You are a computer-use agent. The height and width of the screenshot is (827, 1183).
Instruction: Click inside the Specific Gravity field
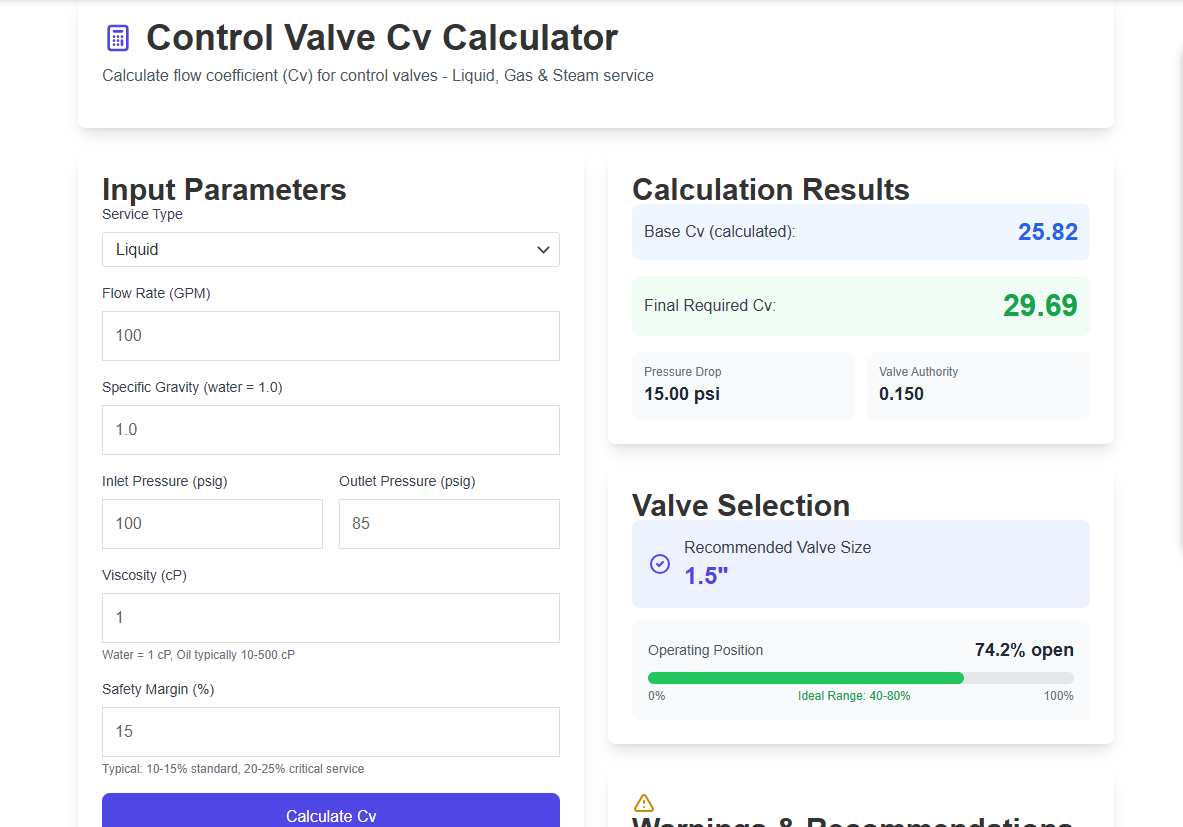coord(330,429)
